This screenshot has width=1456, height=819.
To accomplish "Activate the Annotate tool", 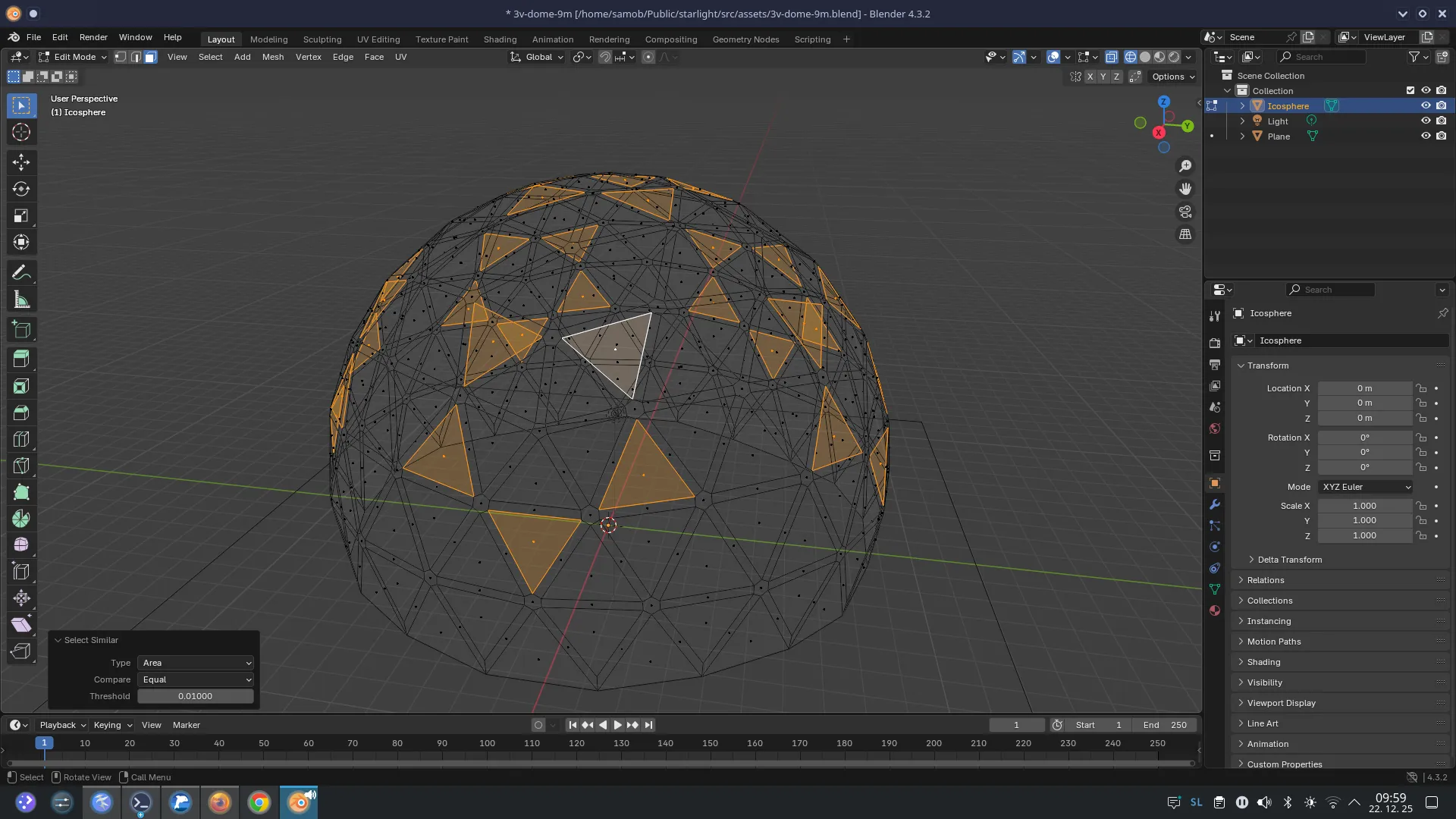I will tap(21, 271).
